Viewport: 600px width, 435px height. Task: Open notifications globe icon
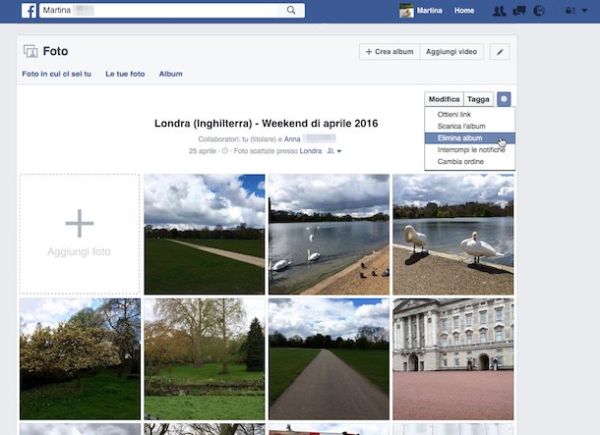point(539,11)
